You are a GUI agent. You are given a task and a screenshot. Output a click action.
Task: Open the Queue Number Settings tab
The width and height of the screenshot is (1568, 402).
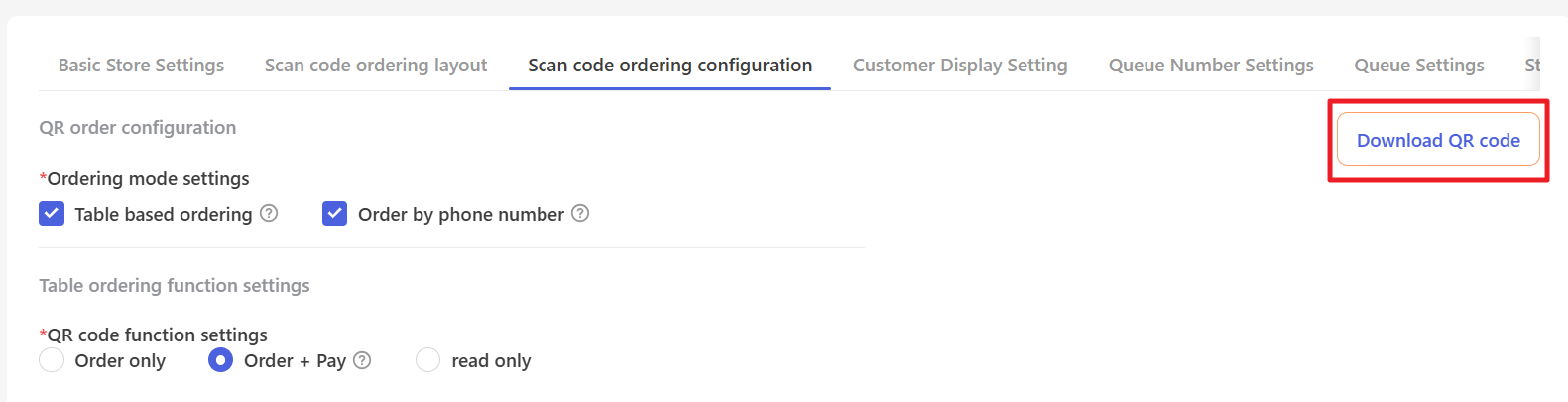coord(1211,66)
